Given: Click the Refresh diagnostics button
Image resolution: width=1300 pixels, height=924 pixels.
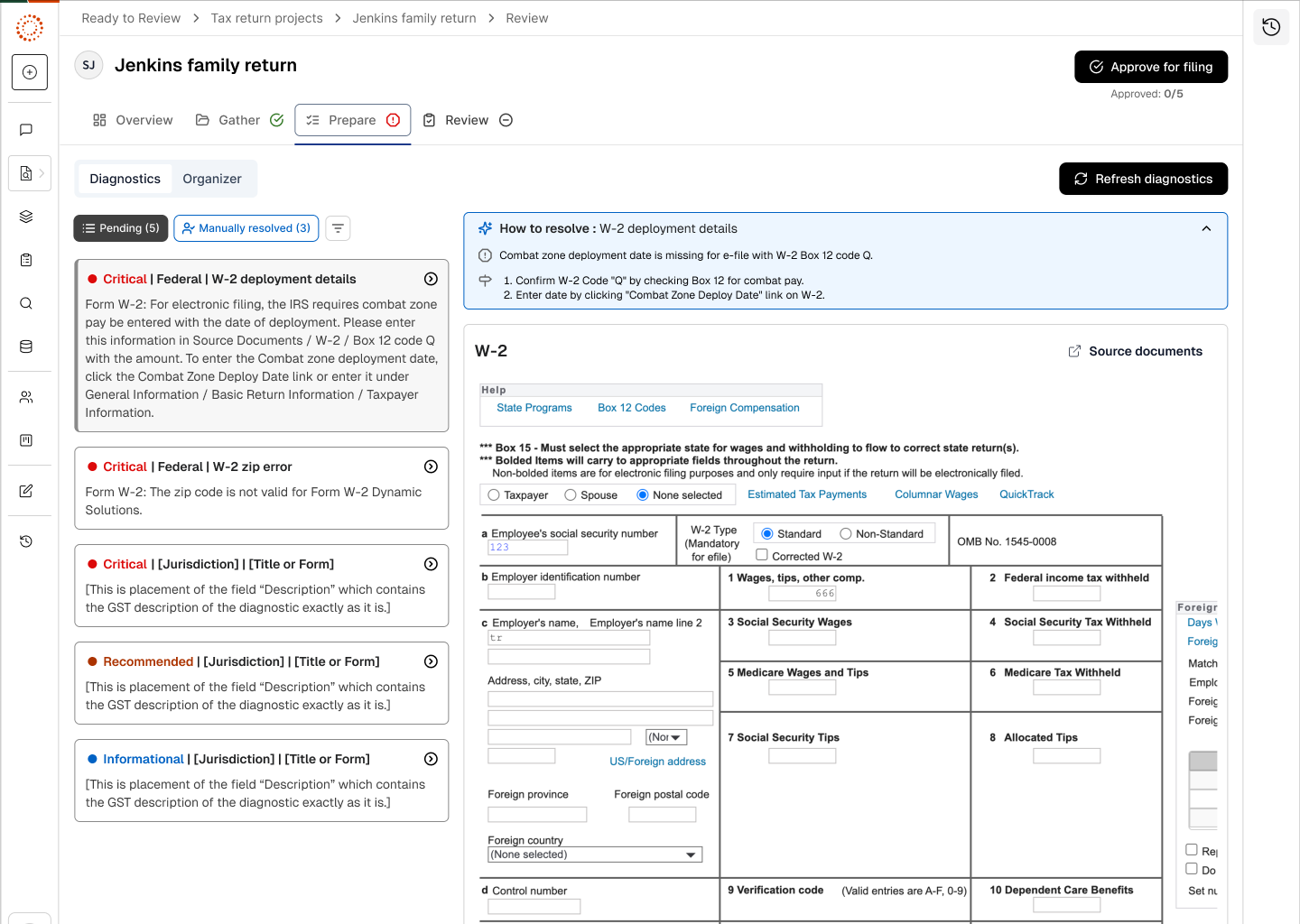Looking at the screenshot, I should tap(1143, 179).
